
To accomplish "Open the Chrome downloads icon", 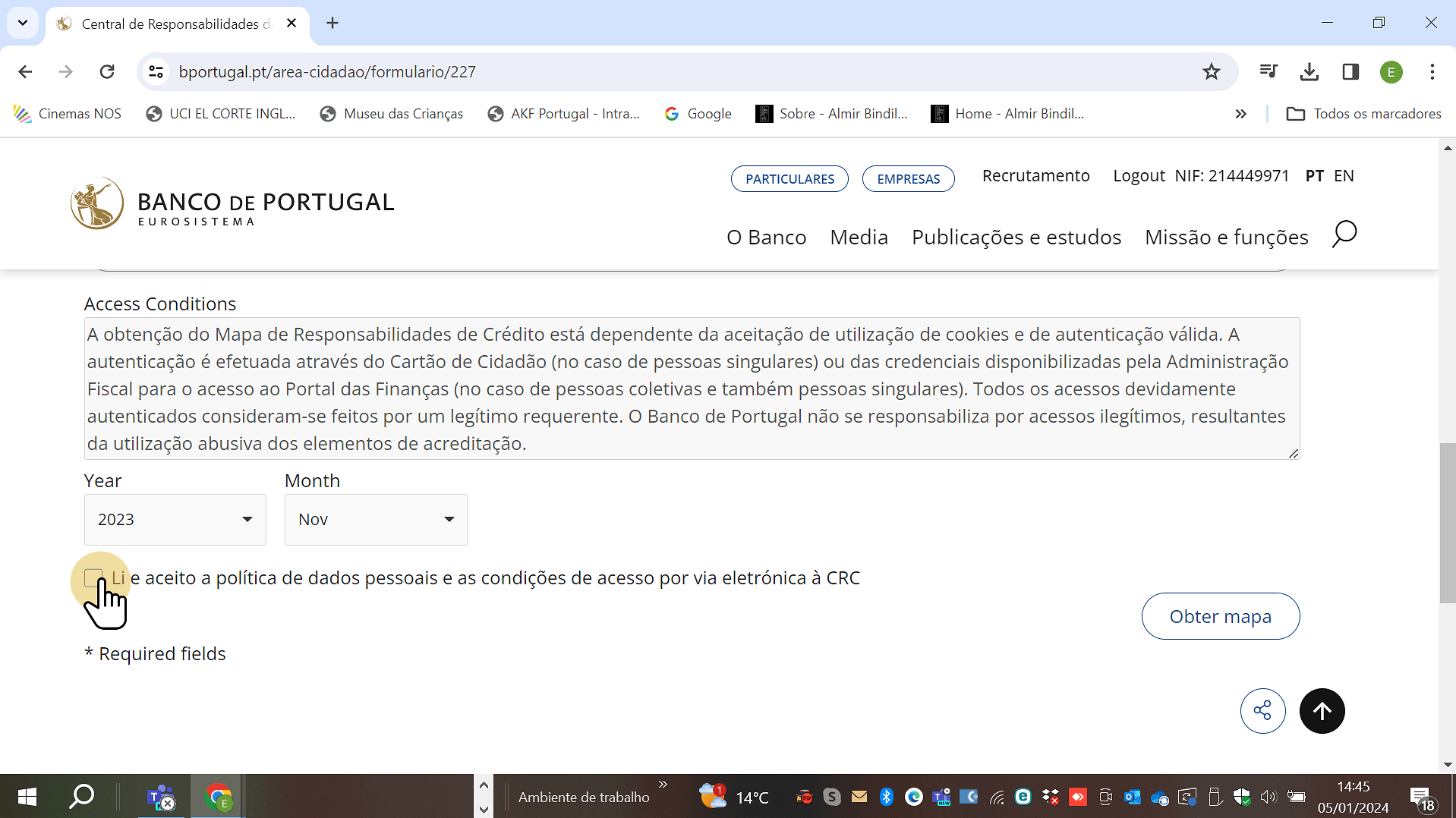I will click(x=1309, y=72).
